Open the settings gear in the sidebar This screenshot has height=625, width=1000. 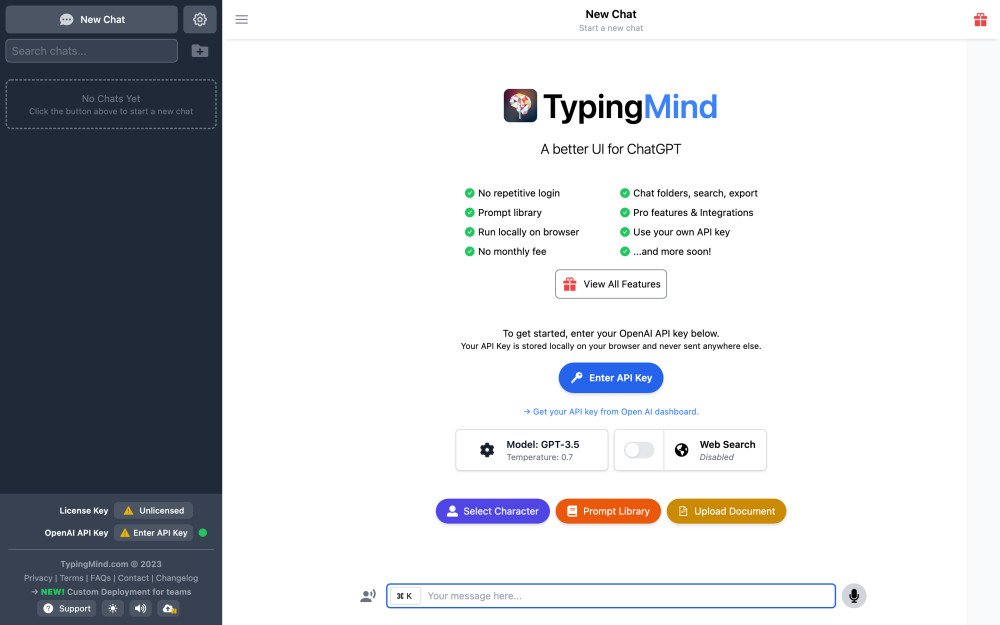[x=199, y=18]
